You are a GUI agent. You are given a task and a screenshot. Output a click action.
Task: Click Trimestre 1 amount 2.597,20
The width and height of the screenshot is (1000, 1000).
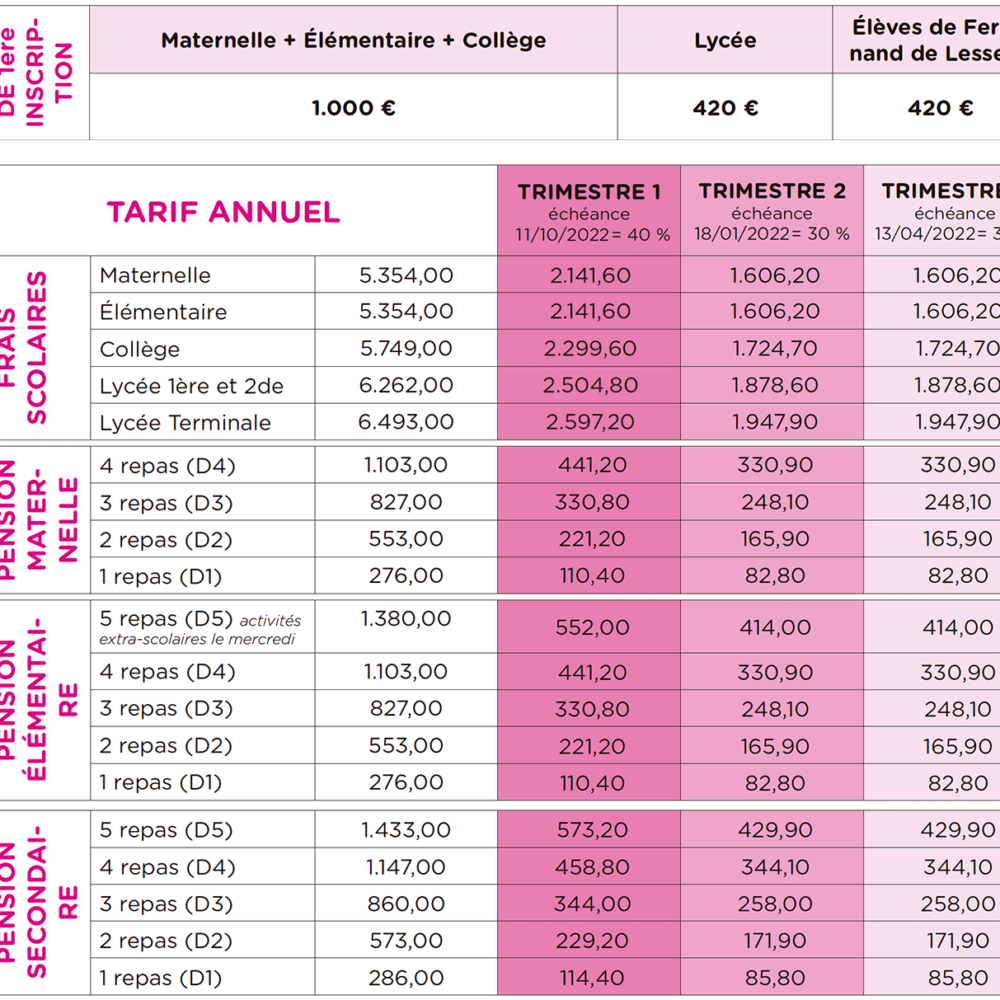coord(589,423)
